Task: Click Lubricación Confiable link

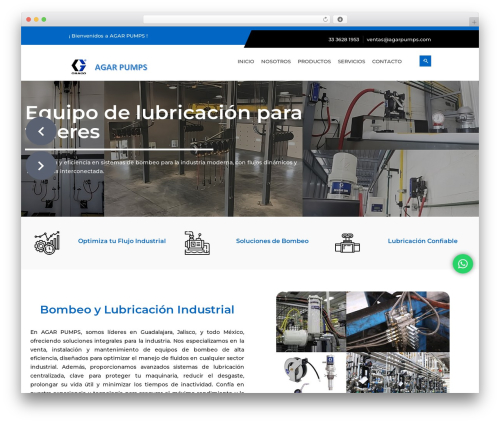Action: pyautogui.click(x=422, y=241)
